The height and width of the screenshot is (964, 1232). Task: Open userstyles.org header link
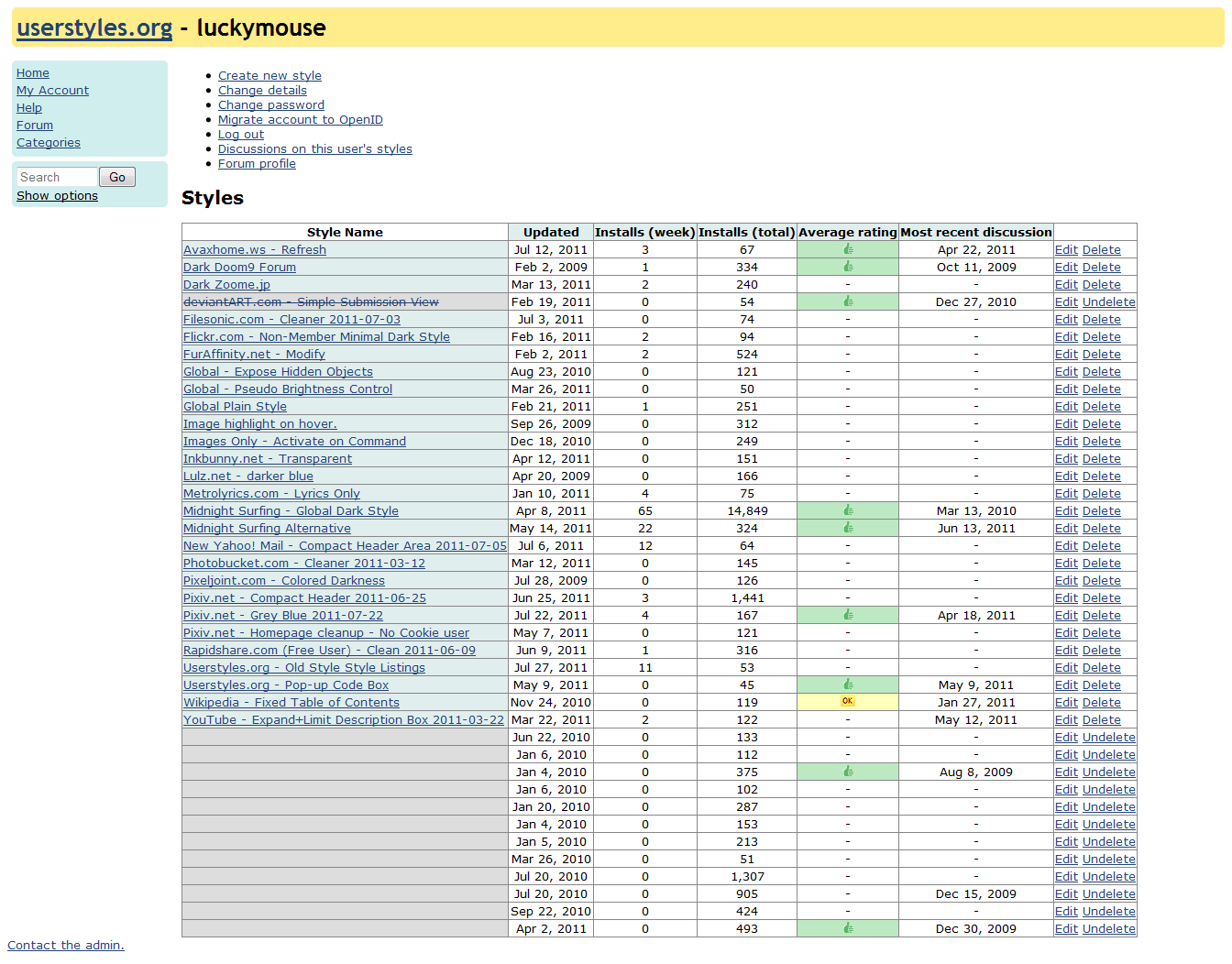(94, 27)
